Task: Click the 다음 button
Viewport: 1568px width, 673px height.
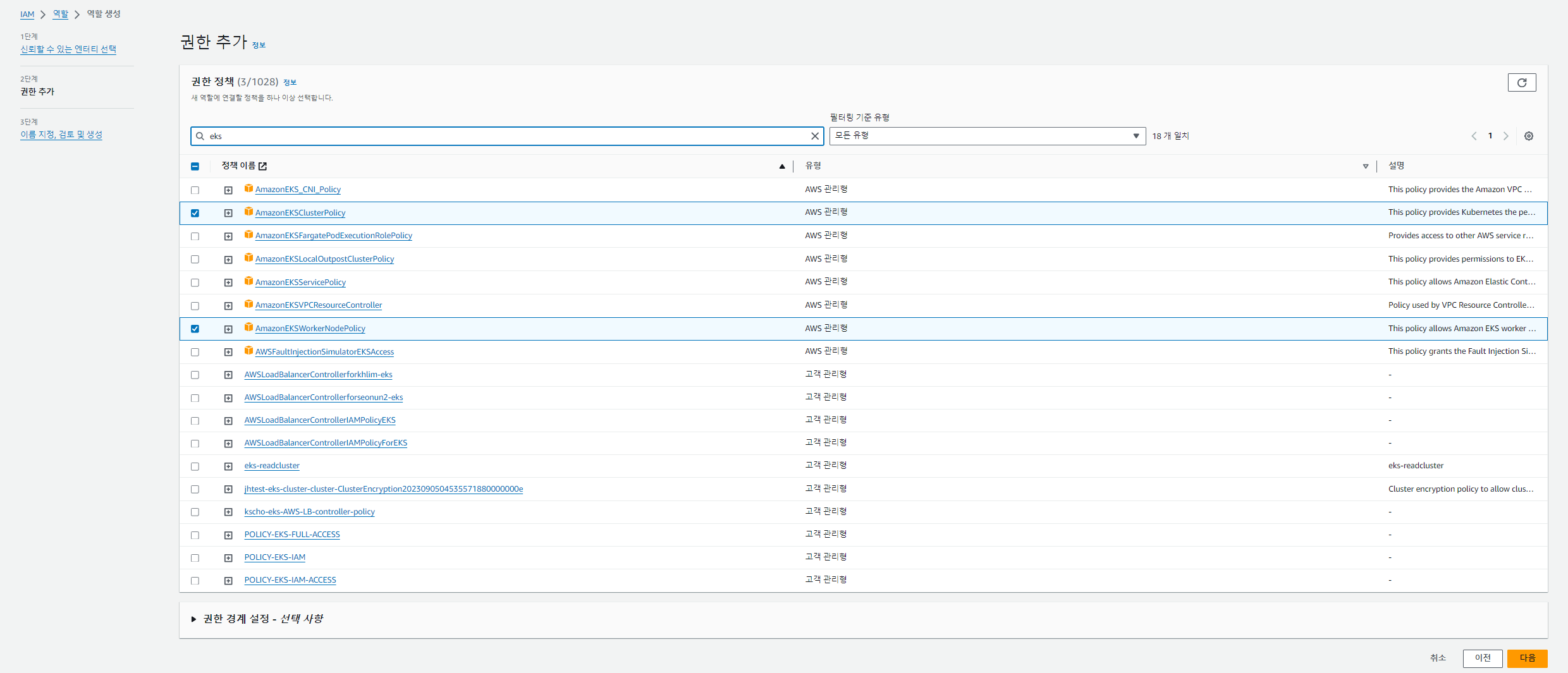Action: [x=1527, y=658]
